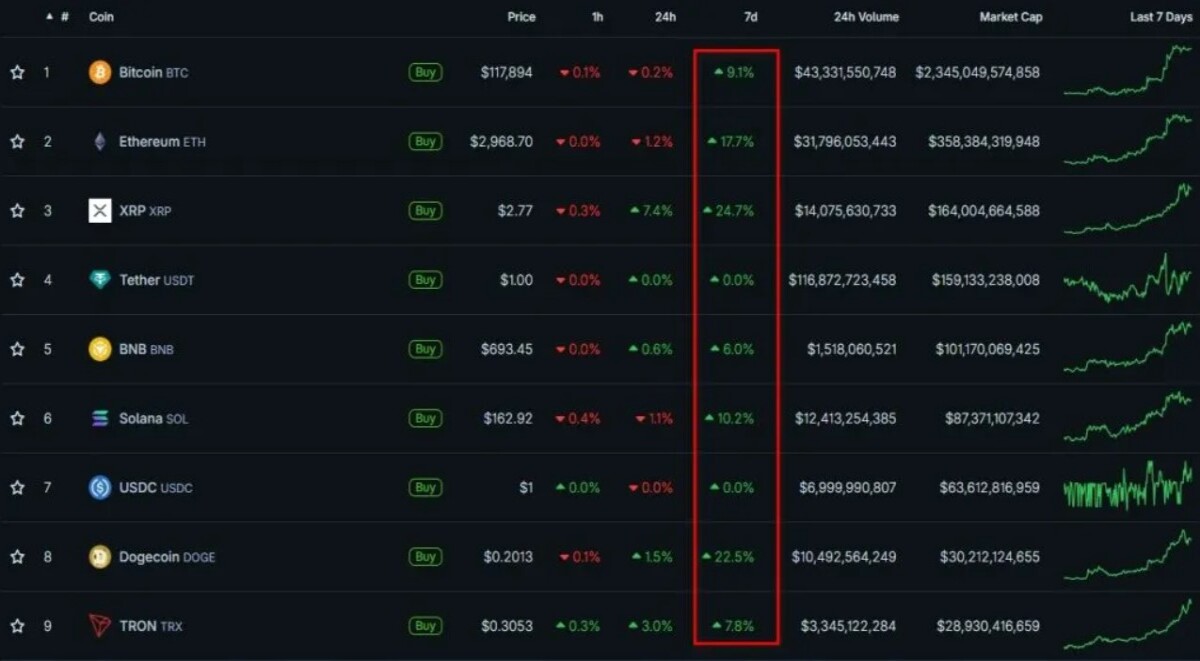1200x661 pixels.
Task: Click the 7d column header
Action: pos(750,17)
